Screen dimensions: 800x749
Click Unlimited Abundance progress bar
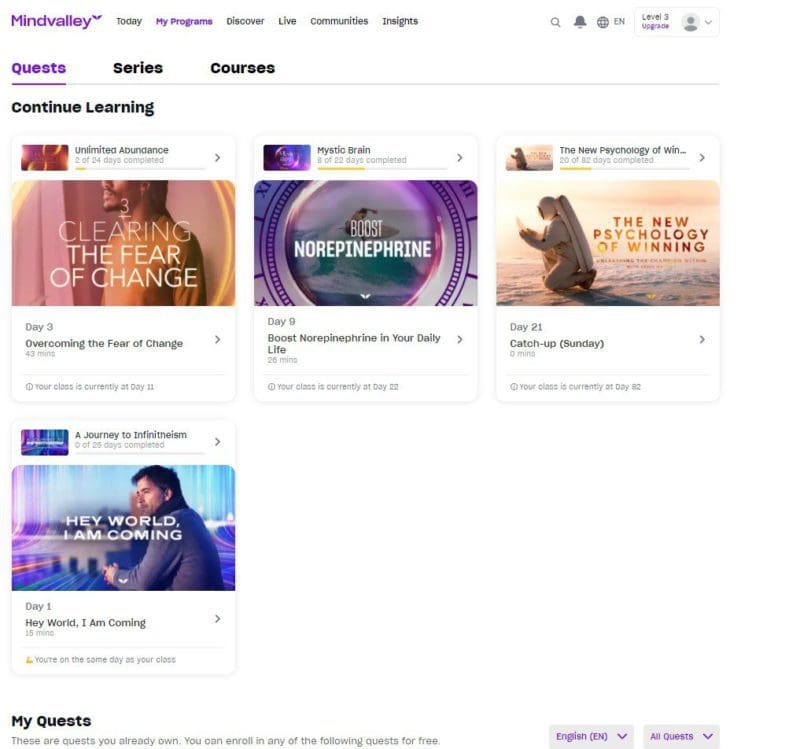tap(140, 168)
